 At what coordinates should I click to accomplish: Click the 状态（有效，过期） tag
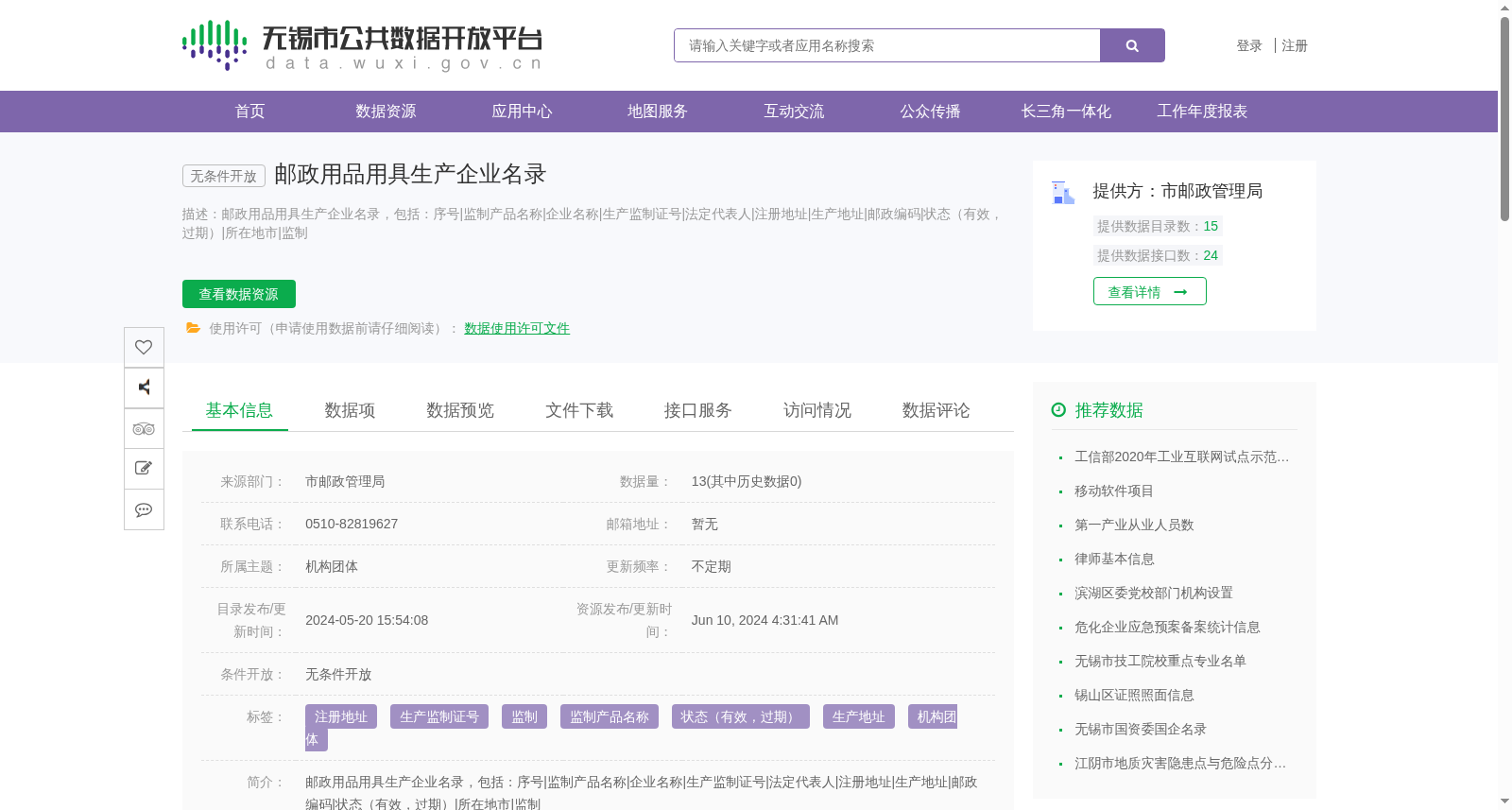[741, 716]
